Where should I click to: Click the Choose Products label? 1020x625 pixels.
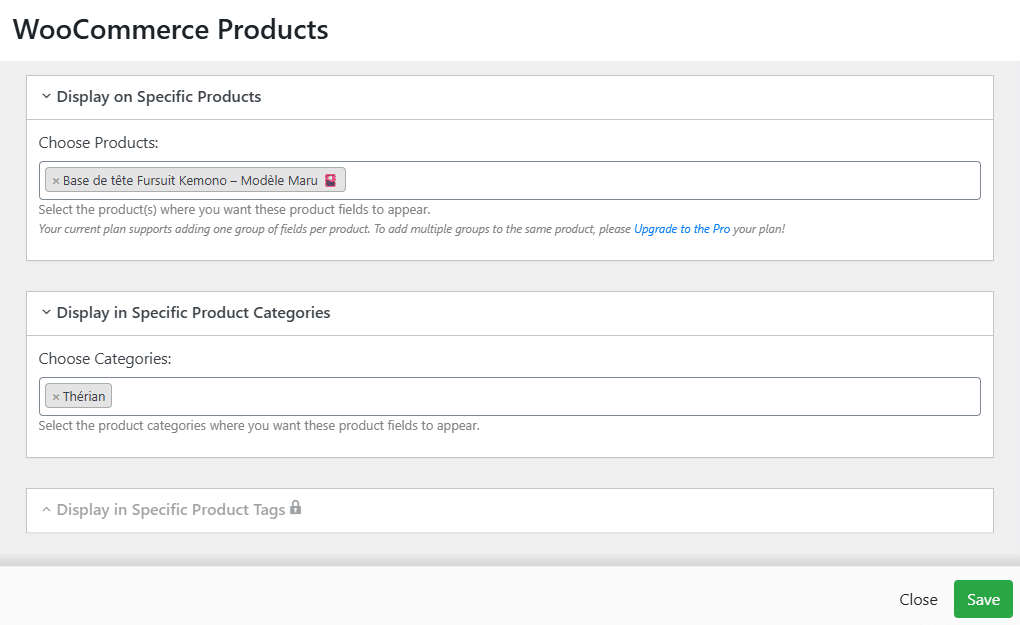(98, 143)
